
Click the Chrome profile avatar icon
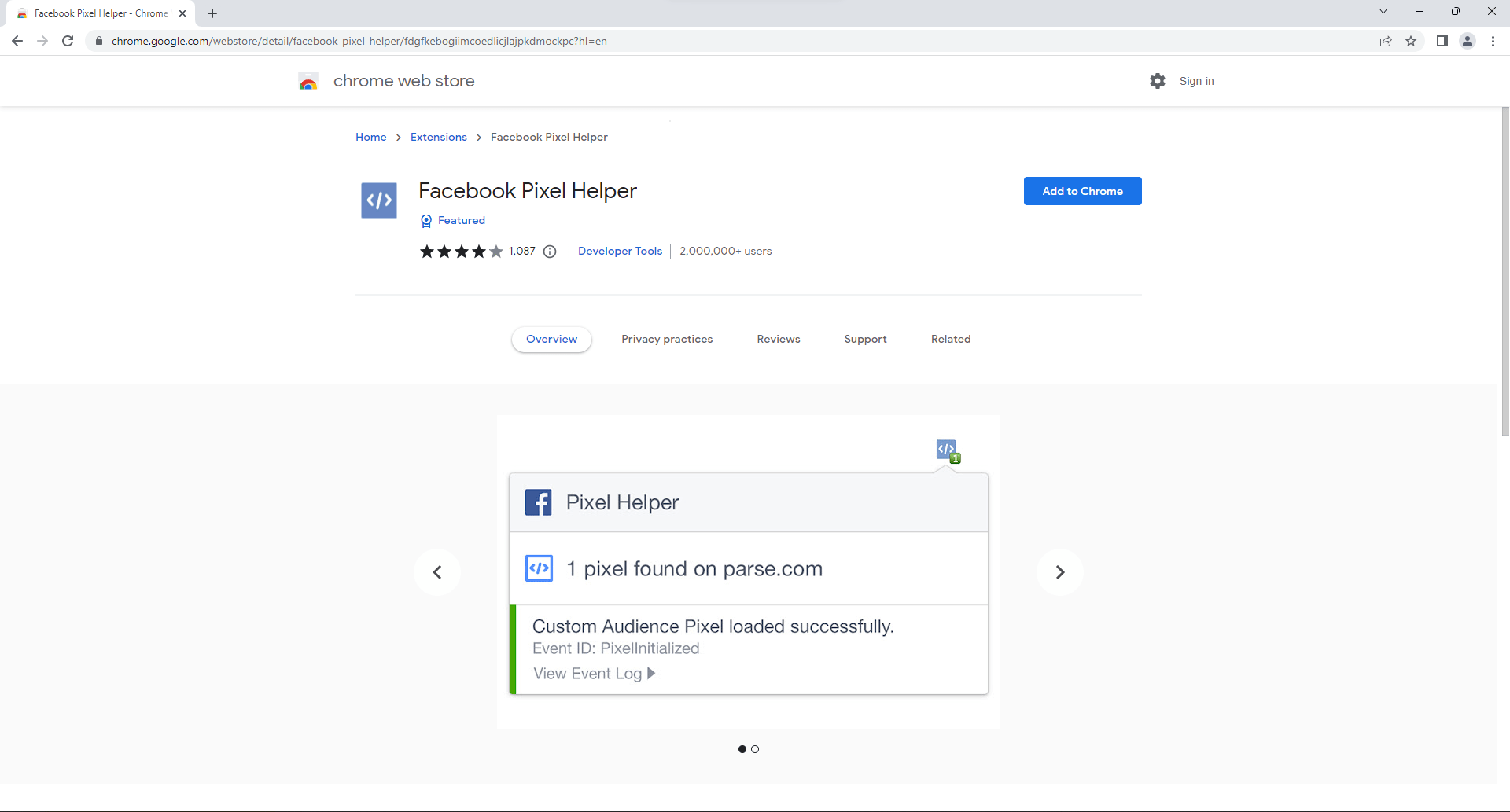(x=1467, y=41)
